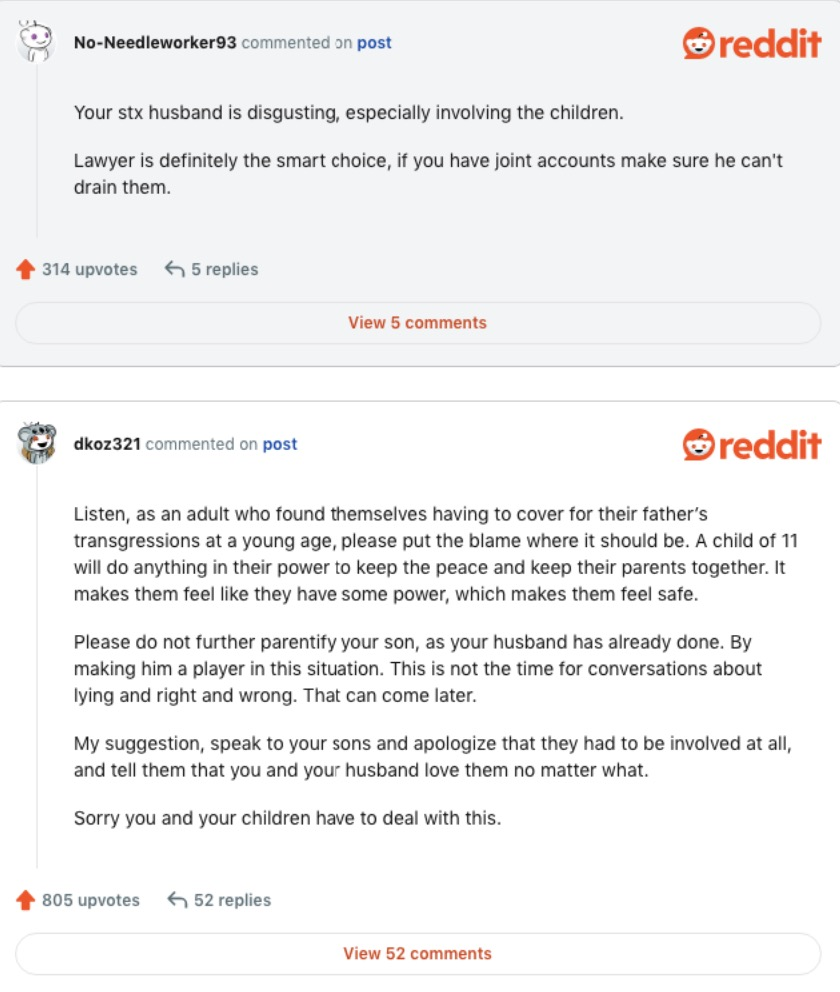Screen dimensions: 840x992
Task: Open the View 52 comments button
Action: [x=417, y=953]
